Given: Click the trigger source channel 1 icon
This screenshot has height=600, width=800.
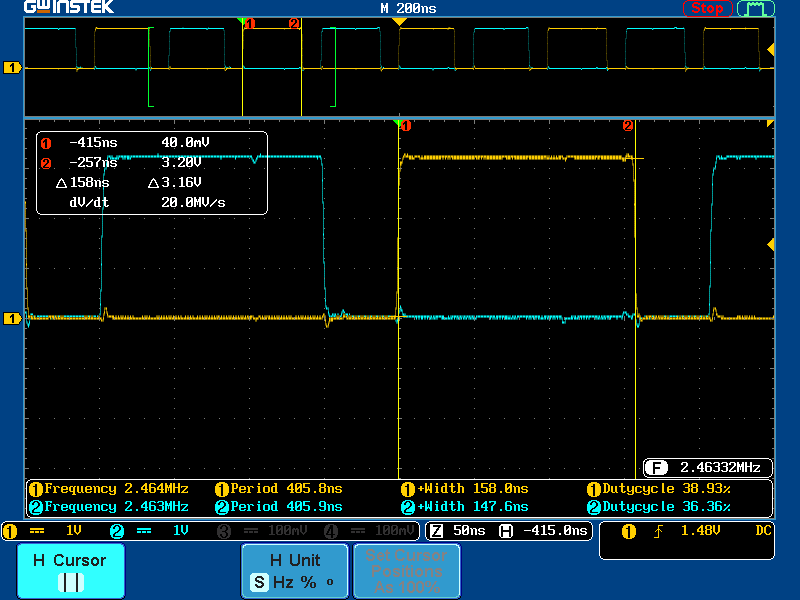Looking at the screenshot, I should [629, 532].
